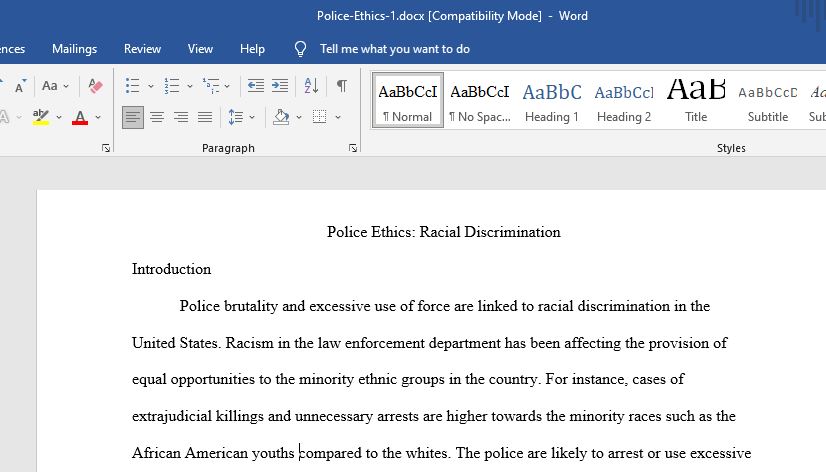
Task: Open the Help ribbon tab
Action: point(252,49)
